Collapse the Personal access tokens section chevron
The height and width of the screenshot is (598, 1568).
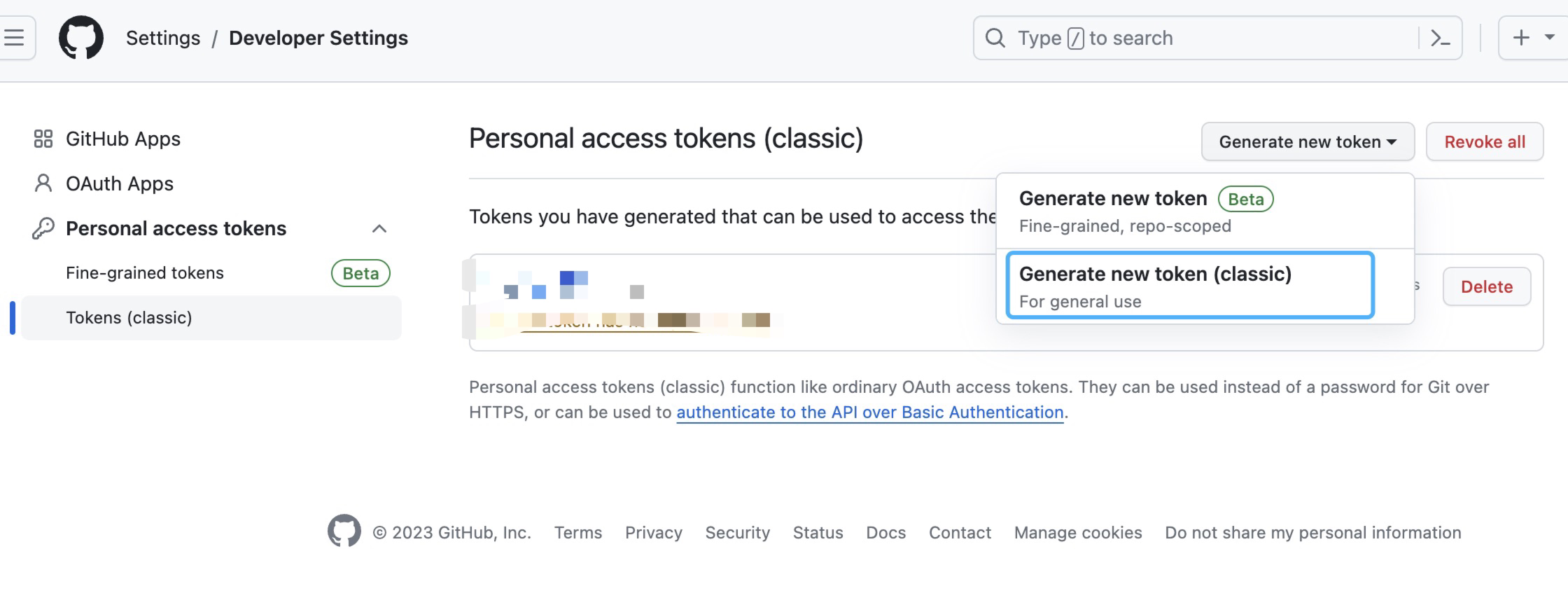pos(379,229)
